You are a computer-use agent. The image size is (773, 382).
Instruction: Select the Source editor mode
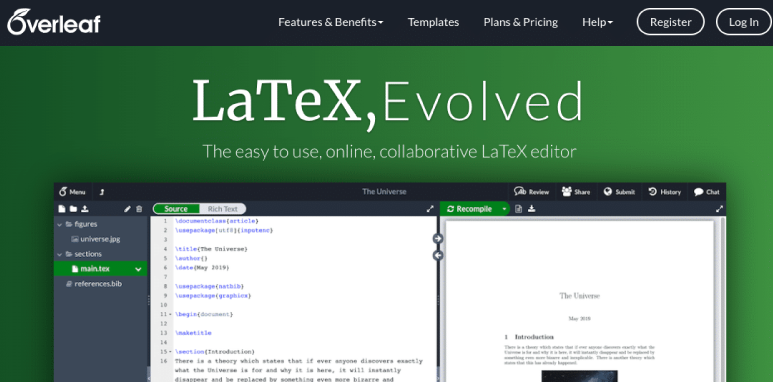(176, 209)
